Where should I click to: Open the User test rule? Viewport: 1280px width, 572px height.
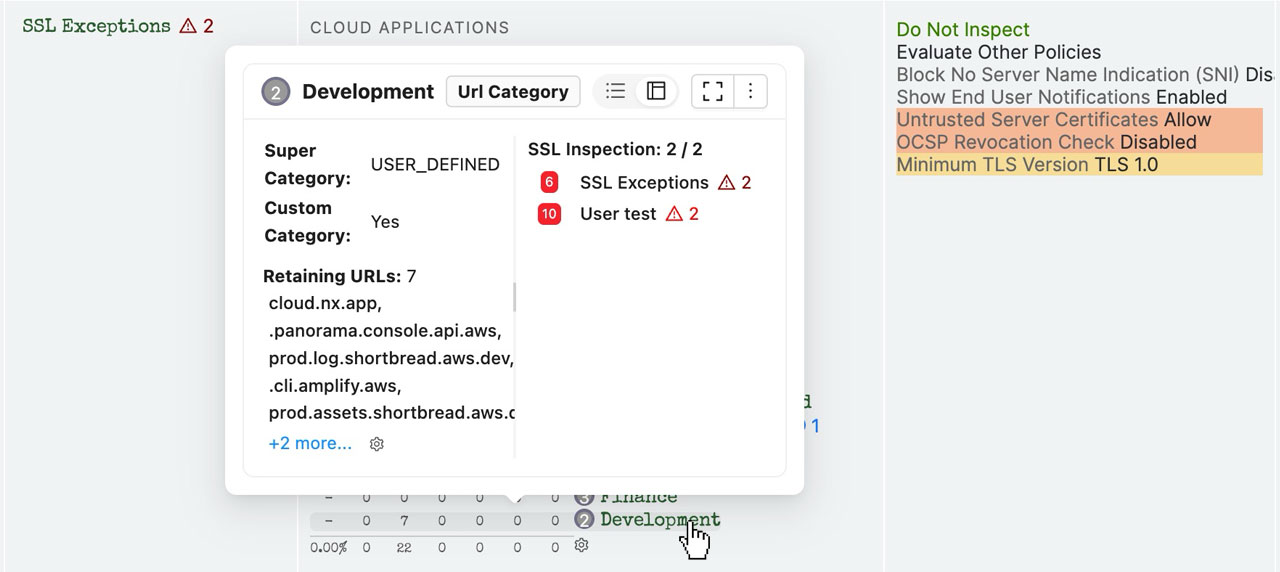click(x=618, y=213)
